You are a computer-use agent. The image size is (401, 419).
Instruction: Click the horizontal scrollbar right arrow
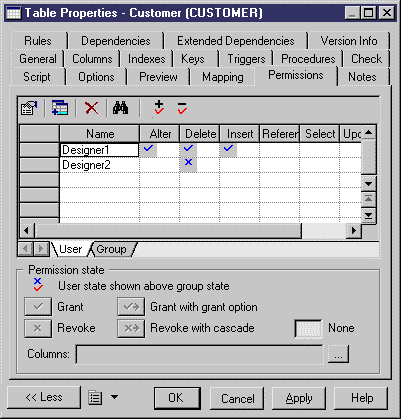pos(354,231)
